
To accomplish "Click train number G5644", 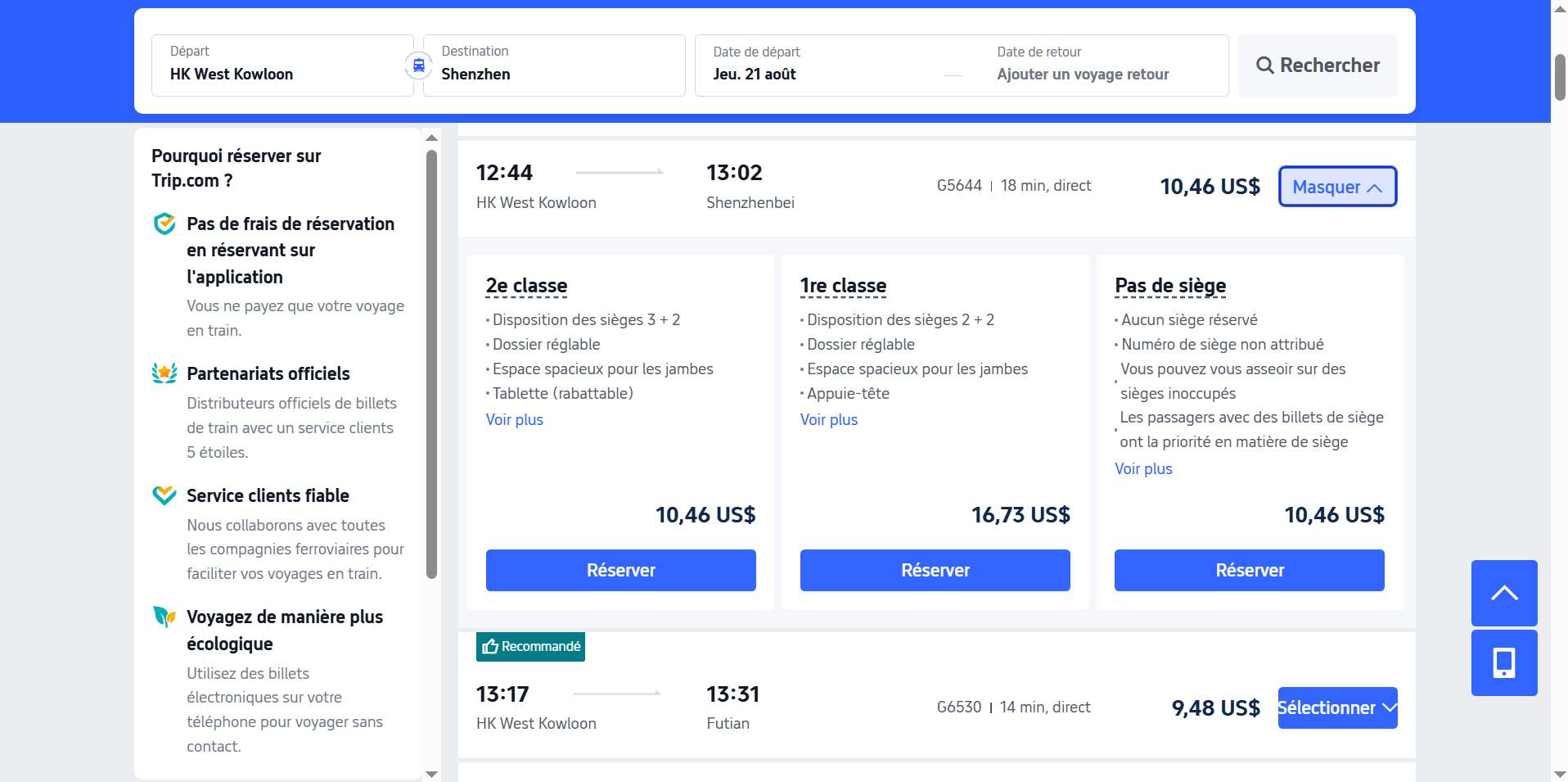I will point(959,186).
